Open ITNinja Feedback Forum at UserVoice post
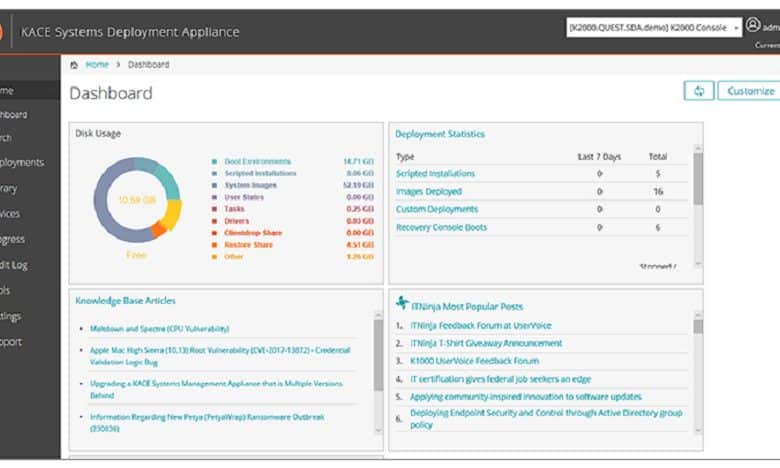This screenshot has height=468, width=780. (x=481, y=326)
